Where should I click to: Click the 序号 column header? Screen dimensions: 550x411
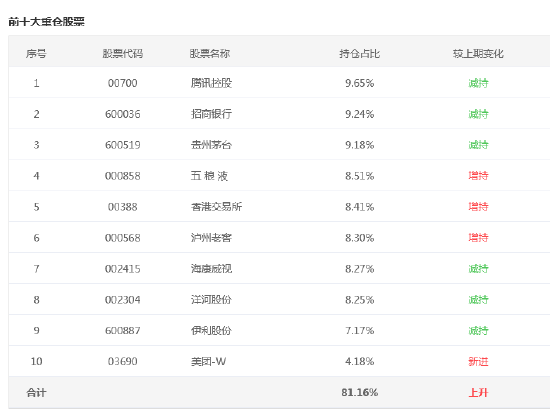(36, 54)
